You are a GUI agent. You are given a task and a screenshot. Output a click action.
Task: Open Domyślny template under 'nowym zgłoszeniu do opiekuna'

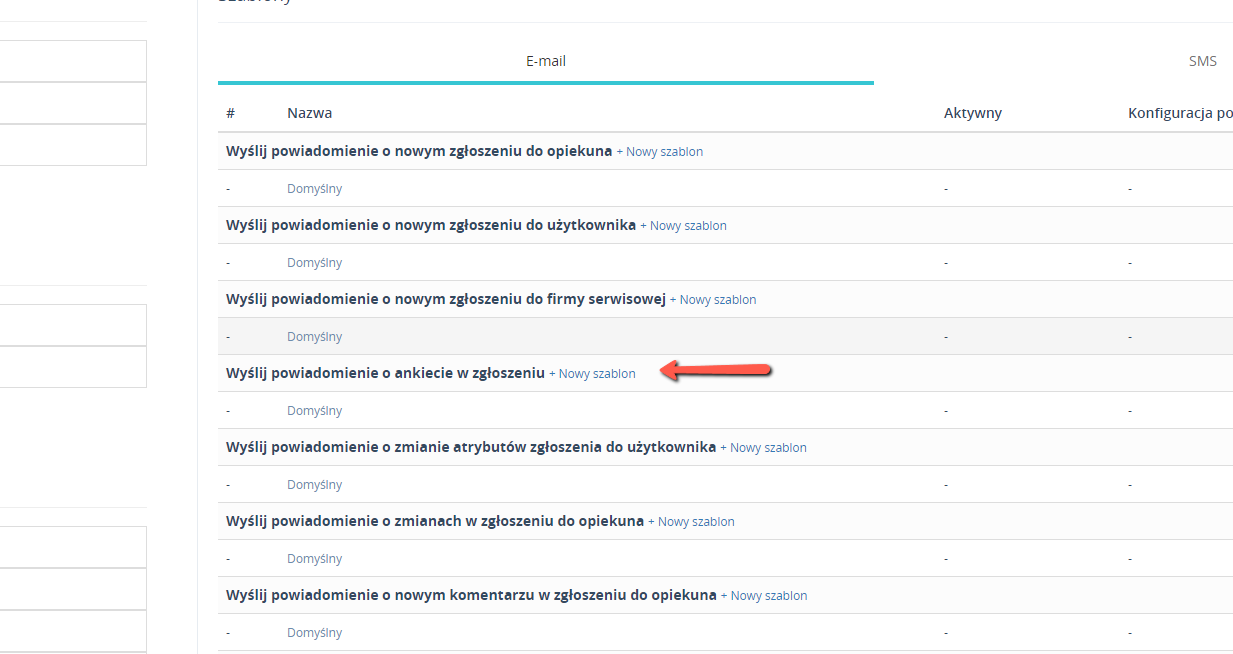click(314, 189)
